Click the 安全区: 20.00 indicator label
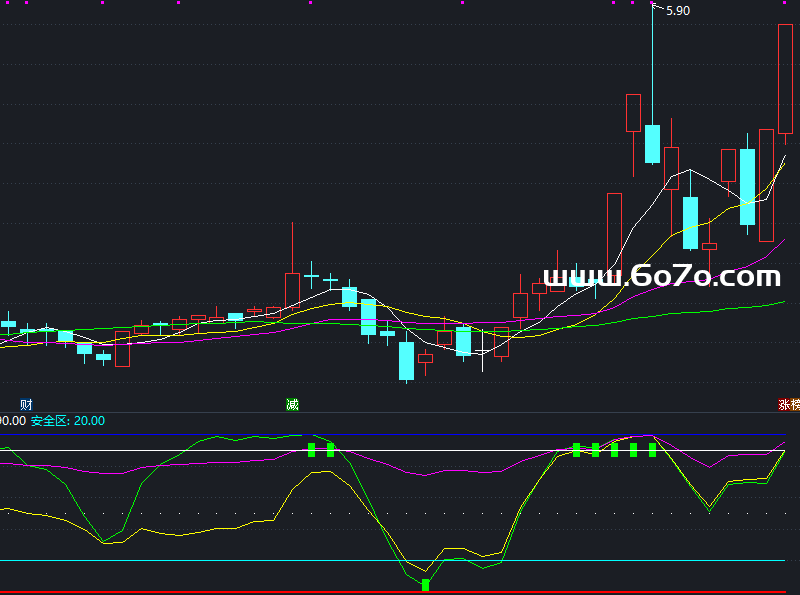This screenshot has width=800, height=595. [67, 421]
